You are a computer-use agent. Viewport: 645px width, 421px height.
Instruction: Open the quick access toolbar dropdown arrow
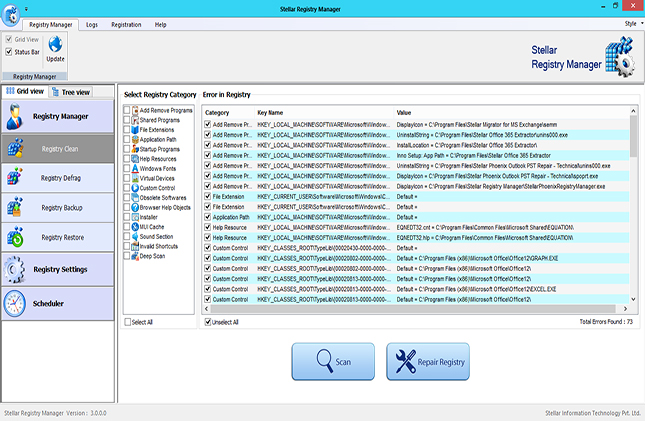26,9
